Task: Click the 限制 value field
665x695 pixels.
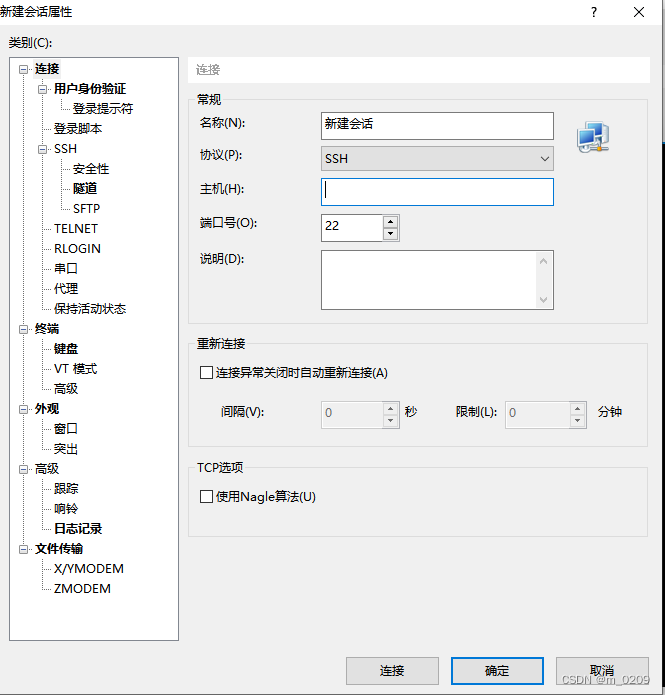Action: click(x=537, y=415)
